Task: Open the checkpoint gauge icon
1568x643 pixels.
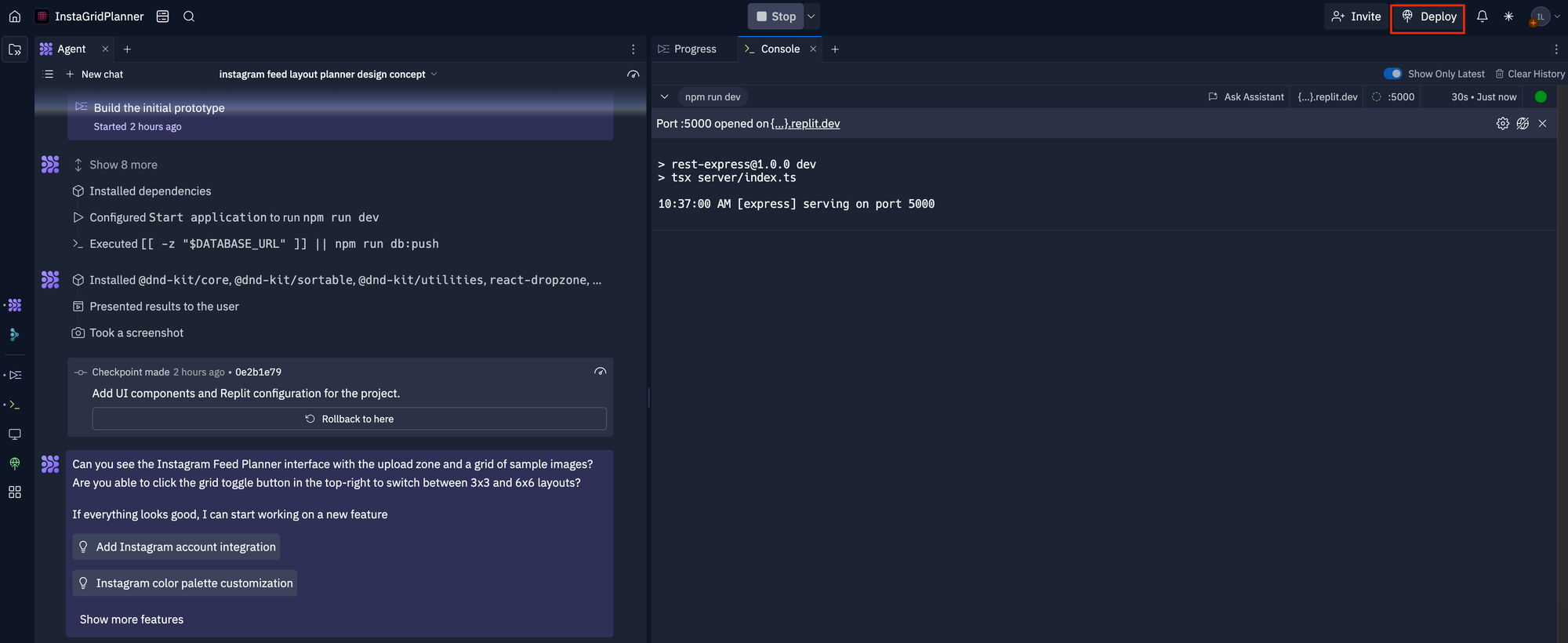Action: click(x=601, y=372)
